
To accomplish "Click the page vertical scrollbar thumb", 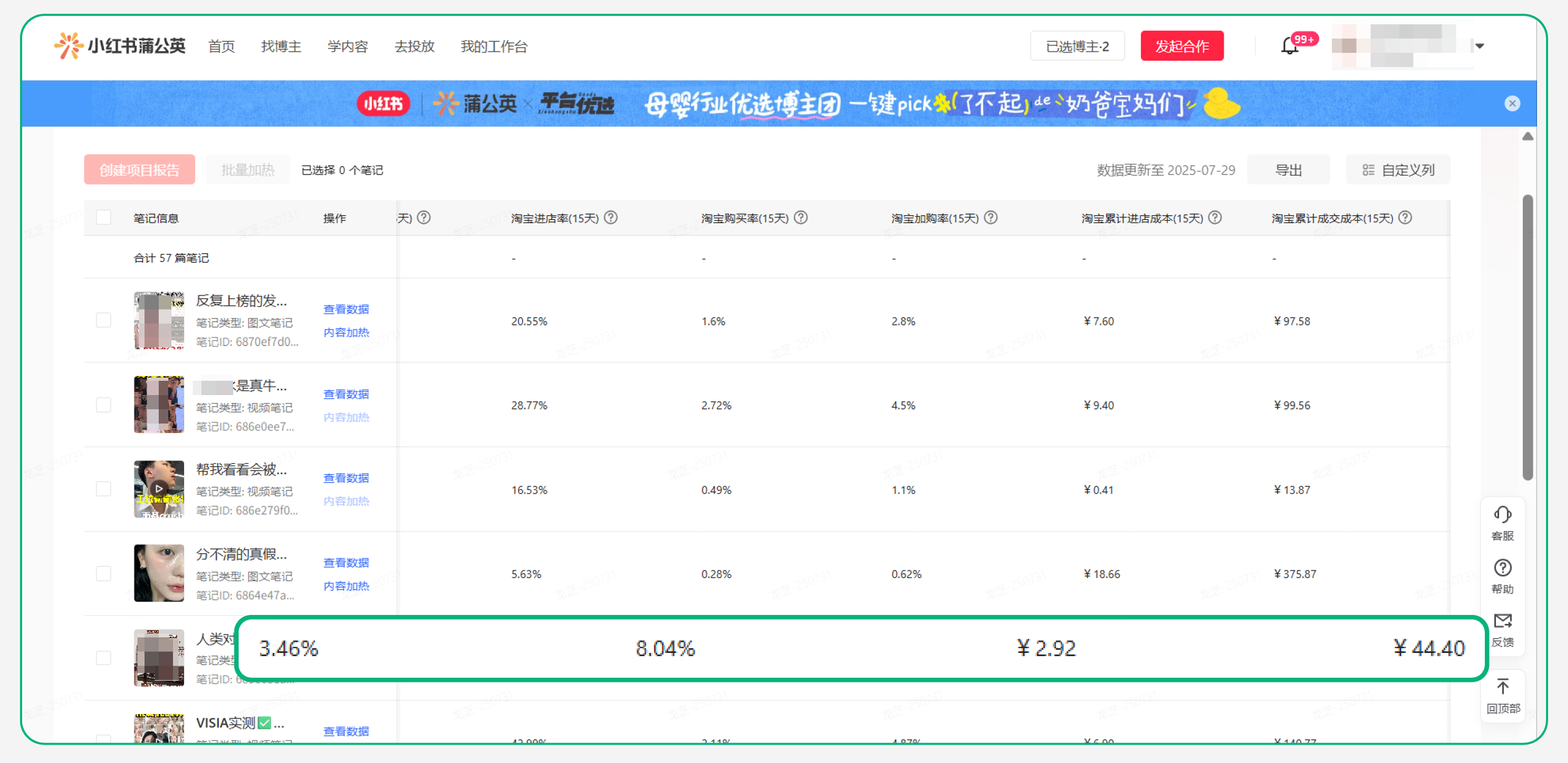I will [1527, 338].
